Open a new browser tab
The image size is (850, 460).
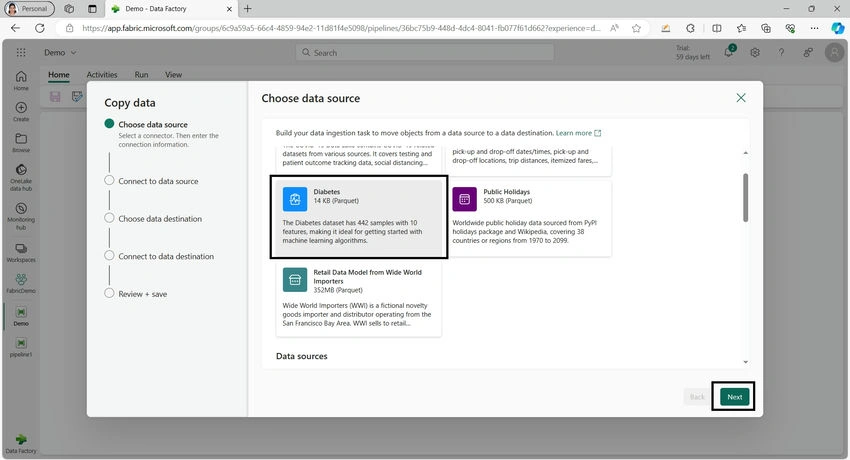pos(248,9)
